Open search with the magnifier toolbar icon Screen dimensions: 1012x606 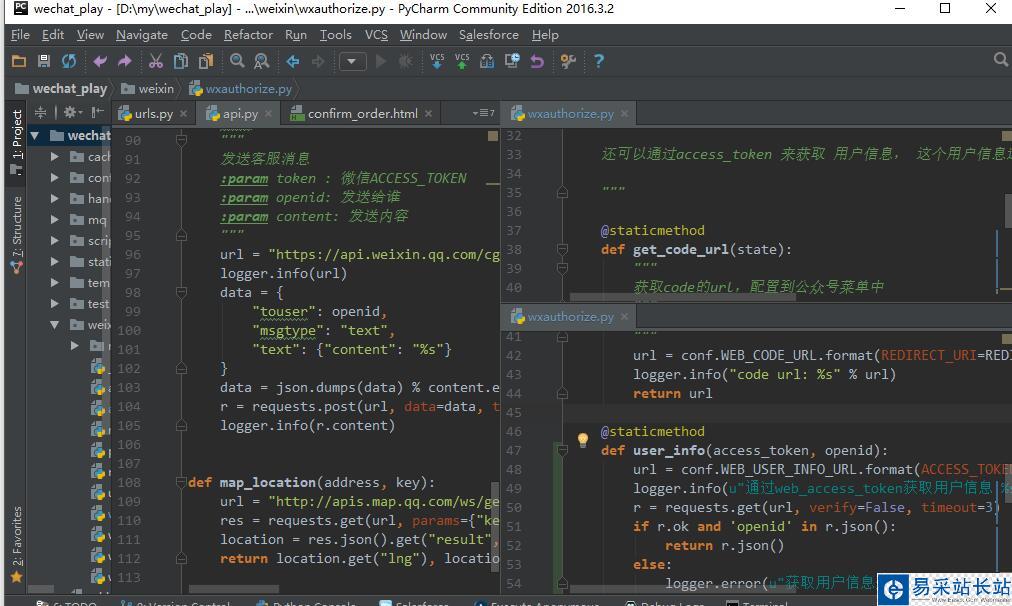(x=235, y=61)
